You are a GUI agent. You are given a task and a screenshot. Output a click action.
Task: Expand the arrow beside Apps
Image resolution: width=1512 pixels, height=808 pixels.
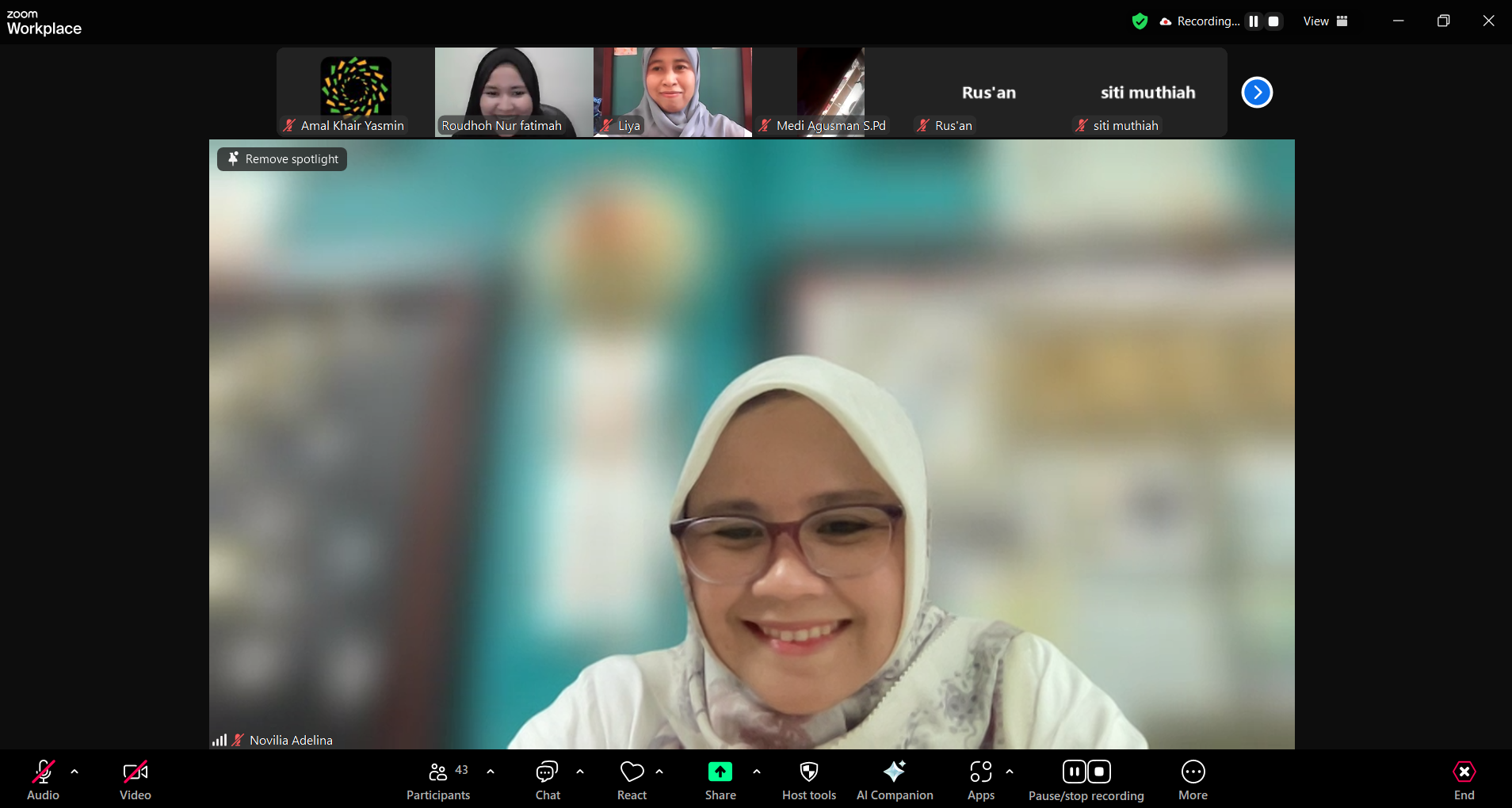point(1010,771)
